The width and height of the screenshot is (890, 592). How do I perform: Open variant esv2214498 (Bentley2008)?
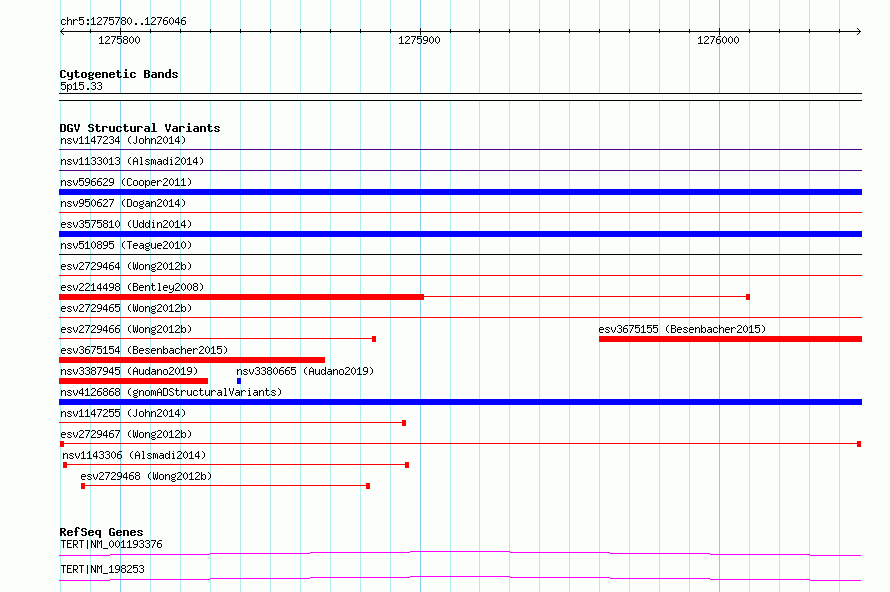132,287
